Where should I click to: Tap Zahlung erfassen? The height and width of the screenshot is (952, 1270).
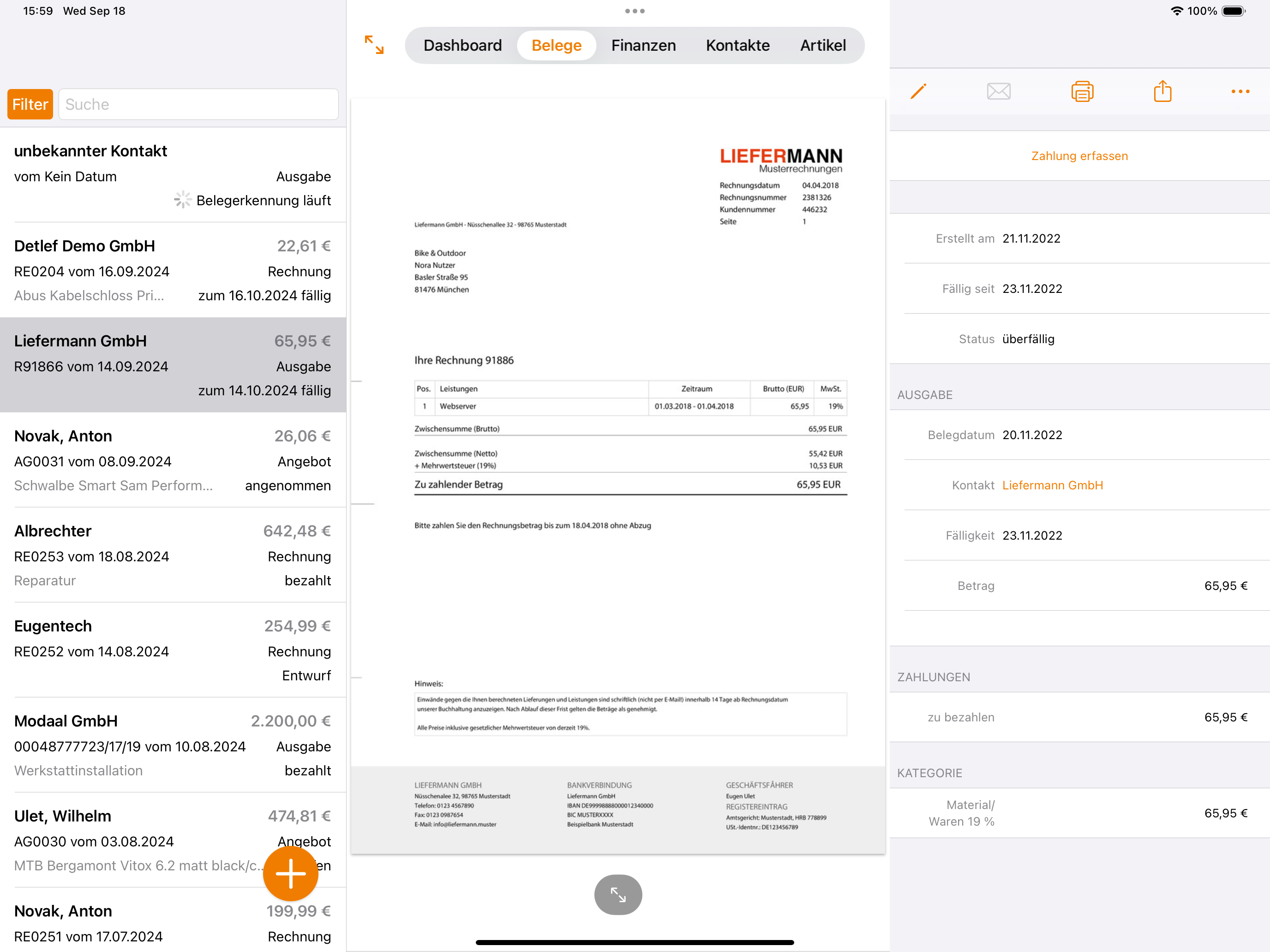(x=1079, y=155)
